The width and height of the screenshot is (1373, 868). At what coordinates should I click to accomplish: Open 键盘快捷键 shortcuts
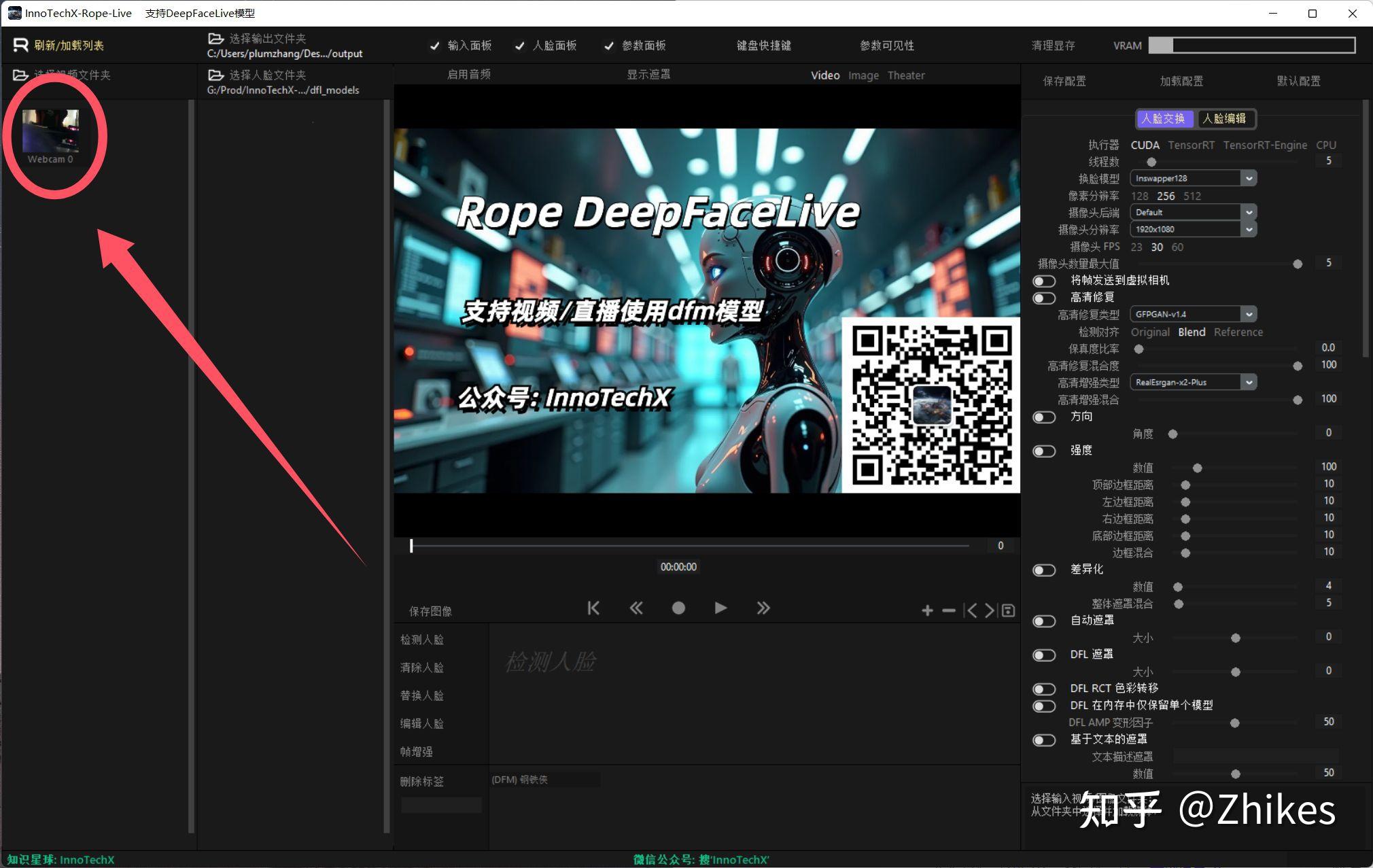[763, 46]
